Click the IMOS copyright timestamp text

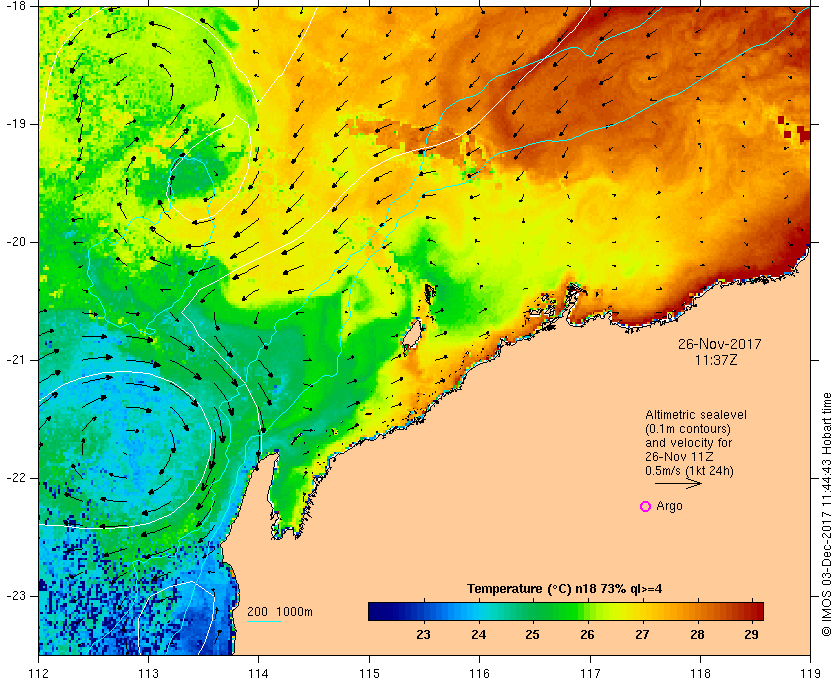click(x=827, y=514)
